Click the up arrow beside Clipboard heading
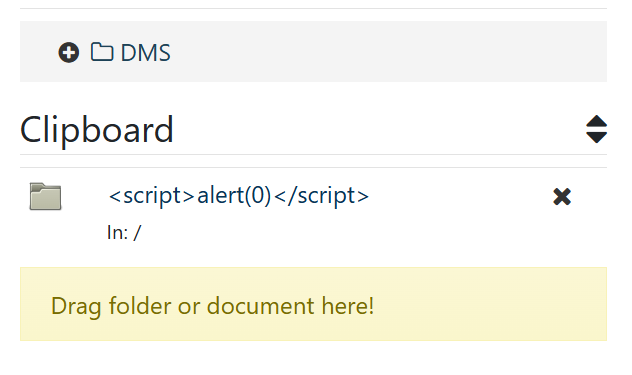The width and height of the screenshot is (632, 375). click(596, 121)
